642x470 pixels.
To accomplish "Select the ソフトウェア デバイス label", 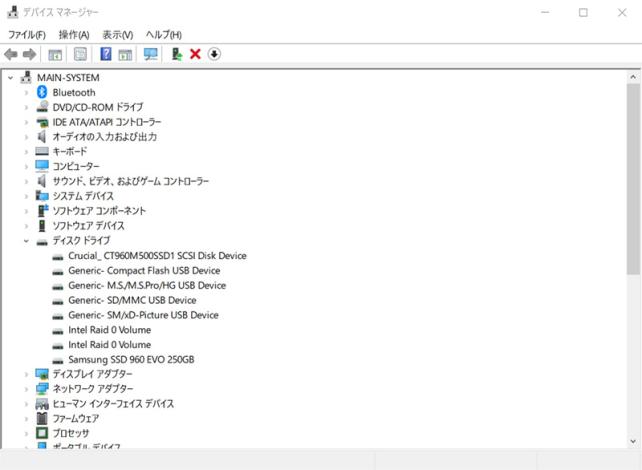I will pos(88,226).
